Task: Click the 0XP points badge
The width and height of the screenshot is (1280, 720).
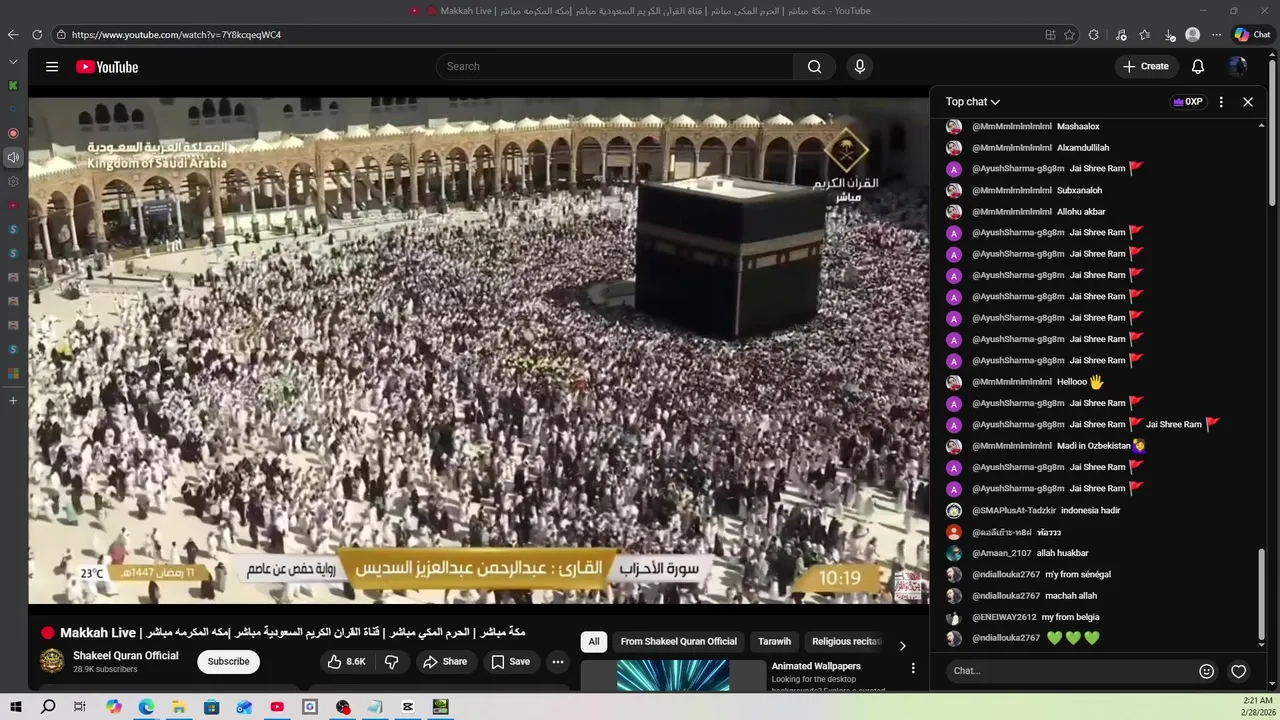Action: pyautogui.click(x=1187, y=102)
